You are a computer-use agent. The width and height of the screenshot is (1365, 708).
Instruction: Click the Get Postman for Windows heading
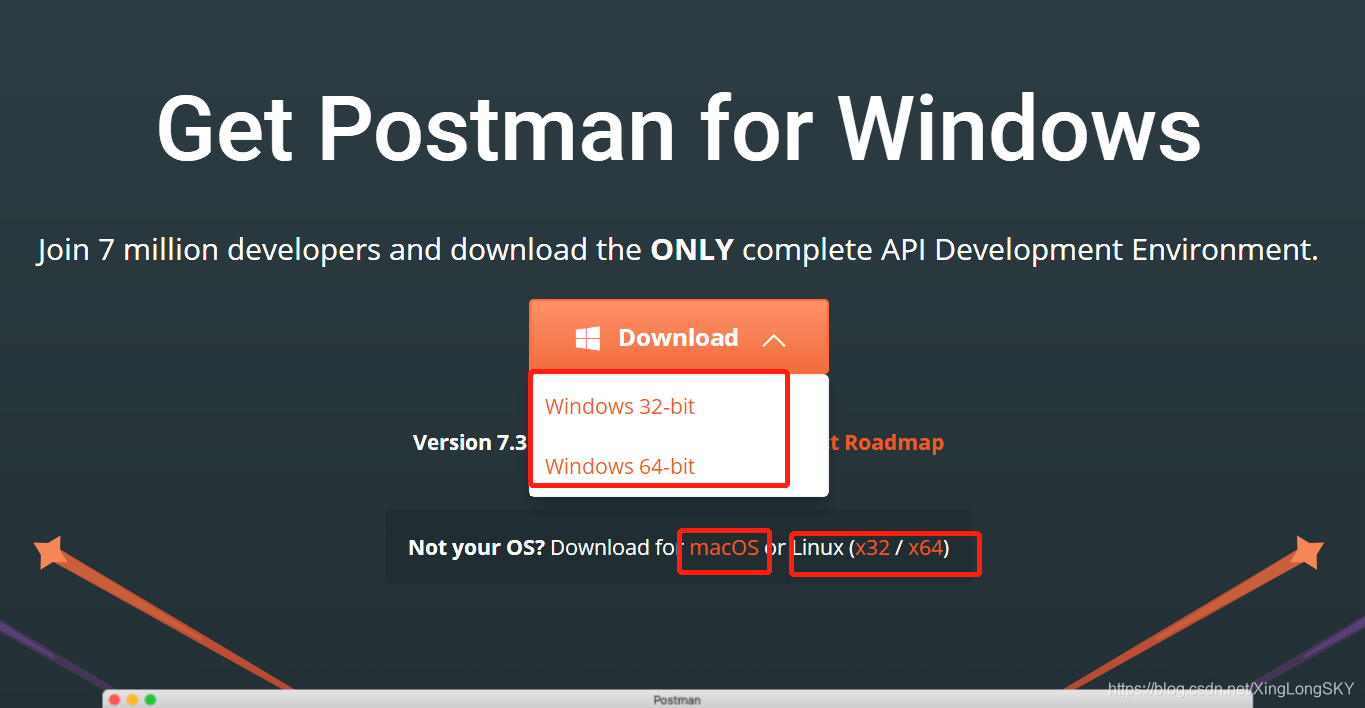(x=679, y=129)
